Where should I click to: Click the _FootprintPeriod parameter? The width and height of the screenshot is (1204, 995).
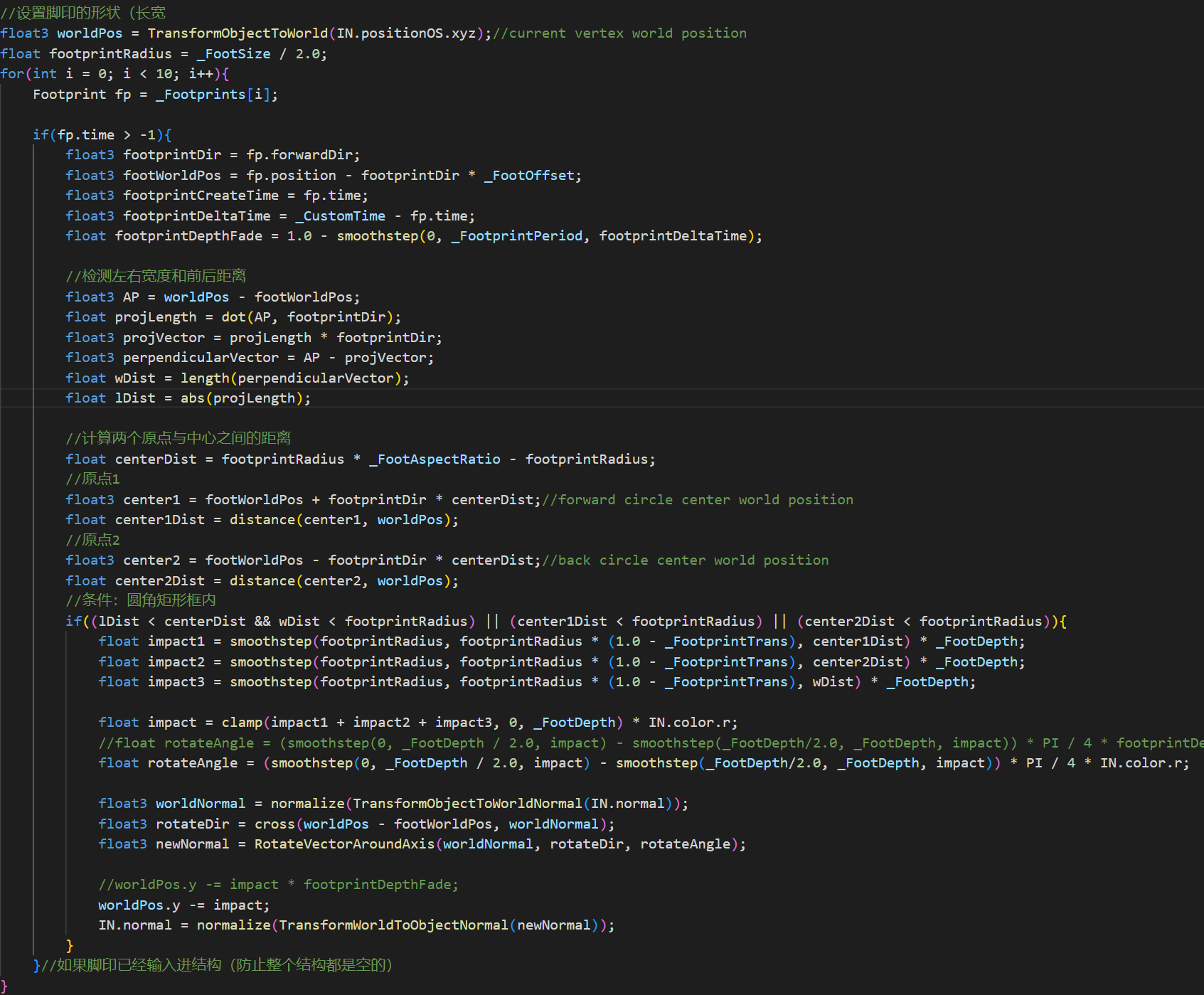517,236
